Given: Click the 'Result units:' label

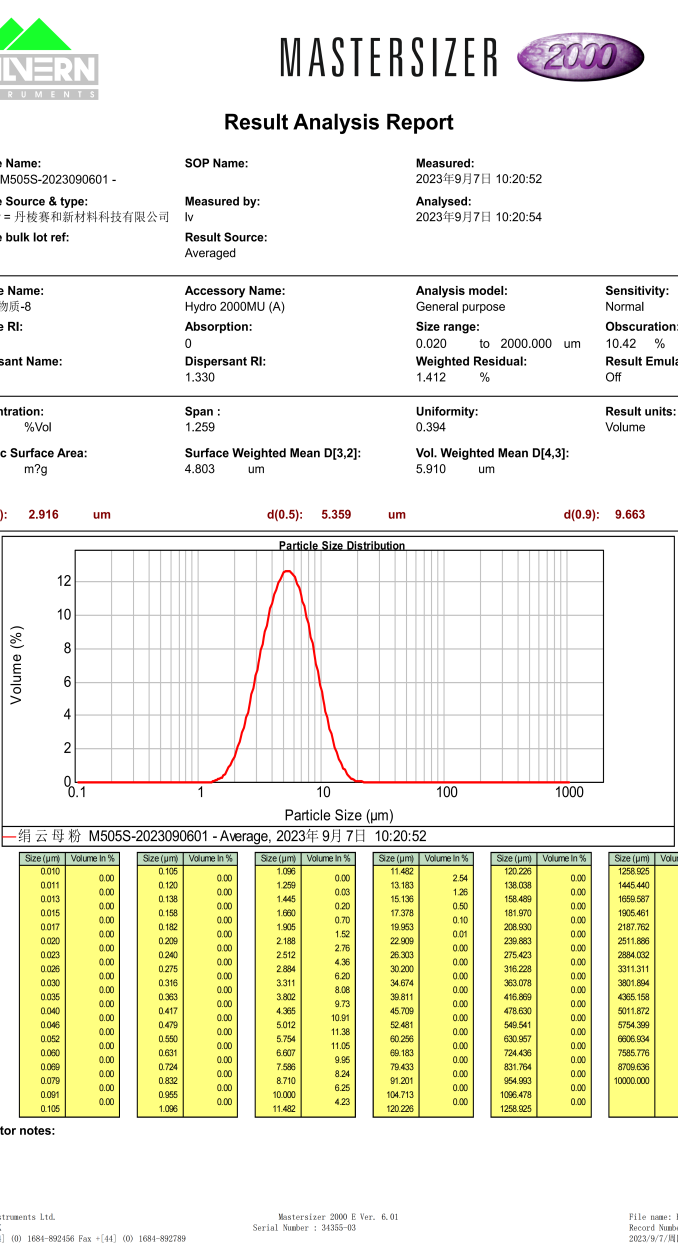Looking at the screenshot, I should [x=641, y=411].
